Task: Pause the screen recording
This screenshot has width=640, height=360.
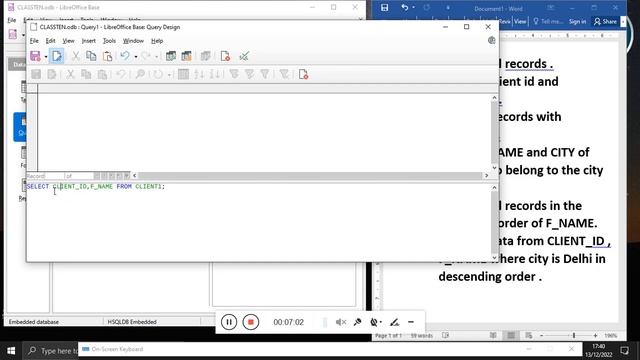Action: [229, 322]
